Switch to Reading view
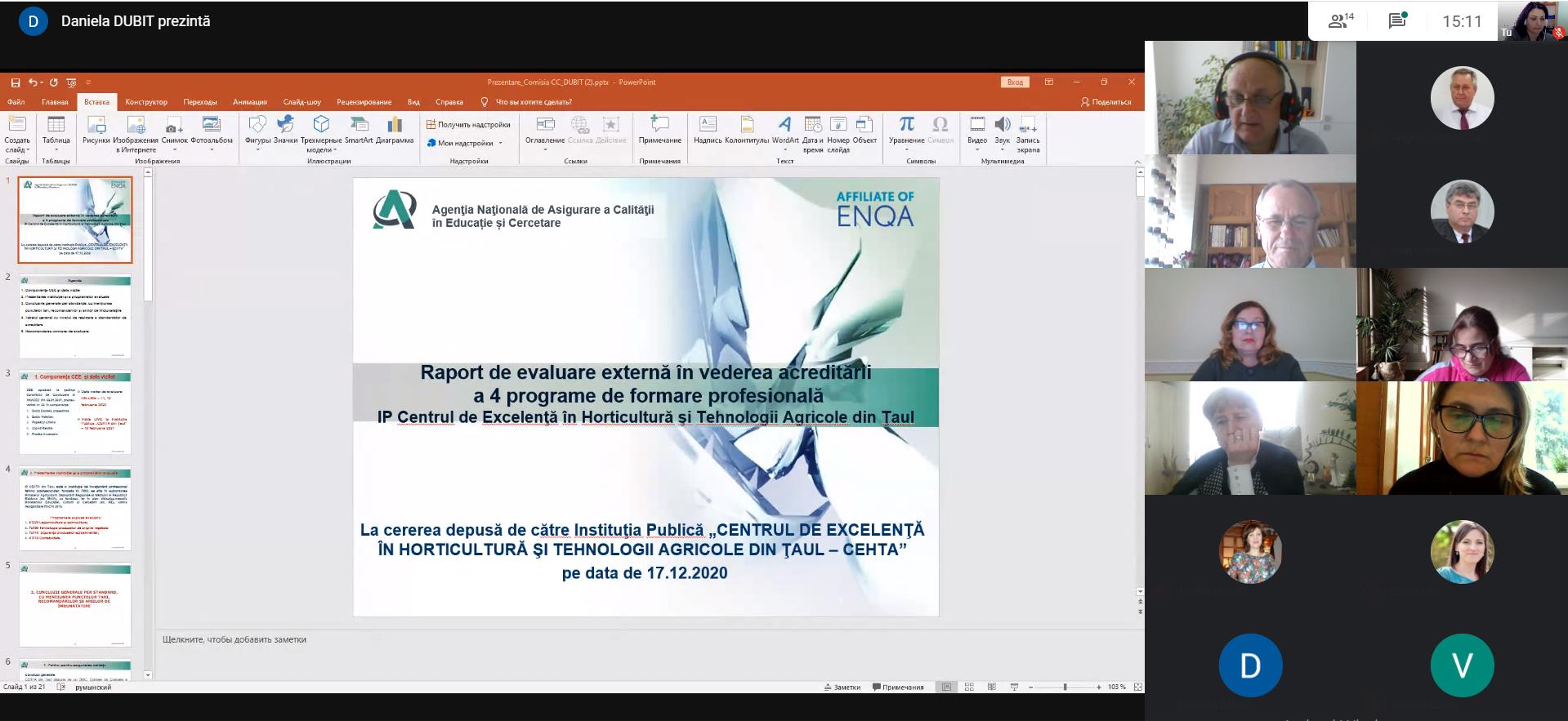This screenshot has height=721, width=1568. click(992, 688)
